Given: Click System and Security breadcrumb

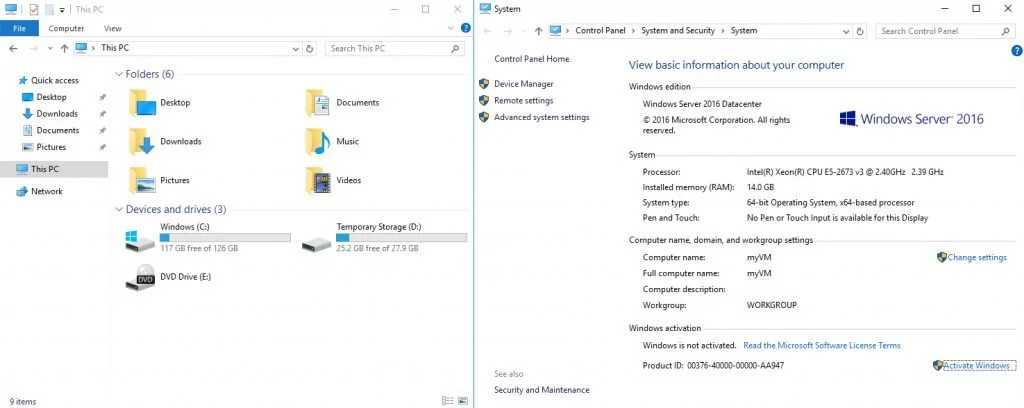Looking at the screenshot, I should (678, 31).
